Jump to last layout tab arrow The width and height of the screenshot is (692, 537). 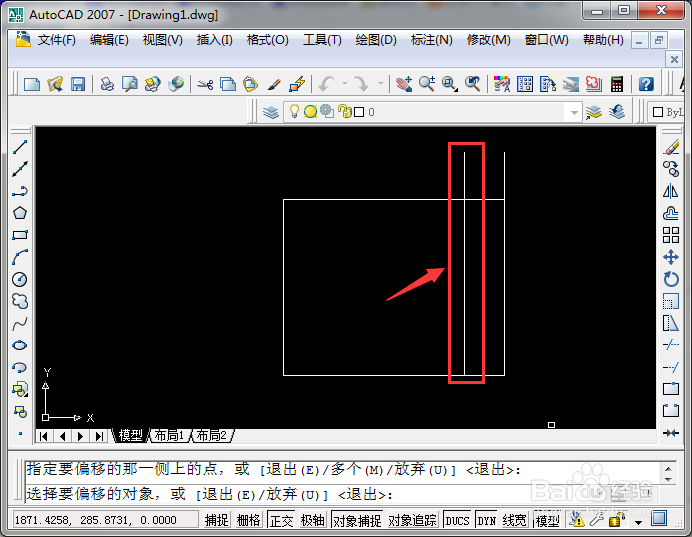coord(99,436)
